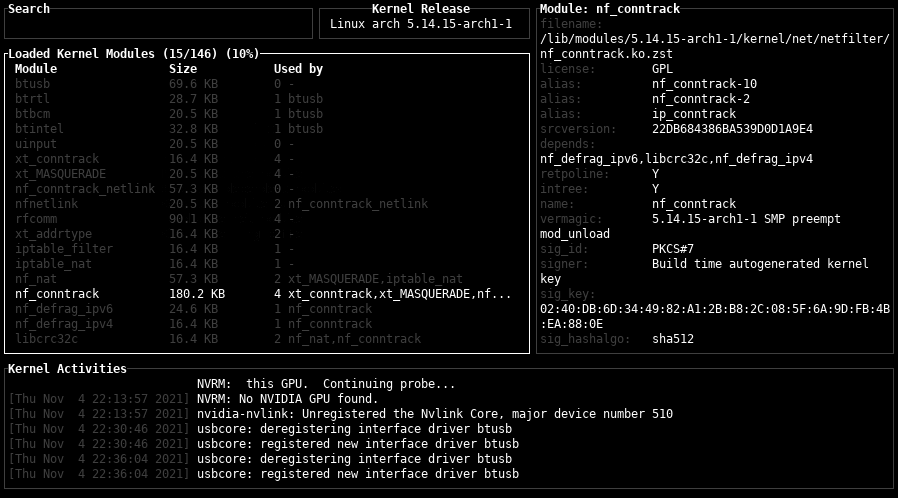Select the iptable_filter module row
898x498 pixels.
click(x=267, y=248)
